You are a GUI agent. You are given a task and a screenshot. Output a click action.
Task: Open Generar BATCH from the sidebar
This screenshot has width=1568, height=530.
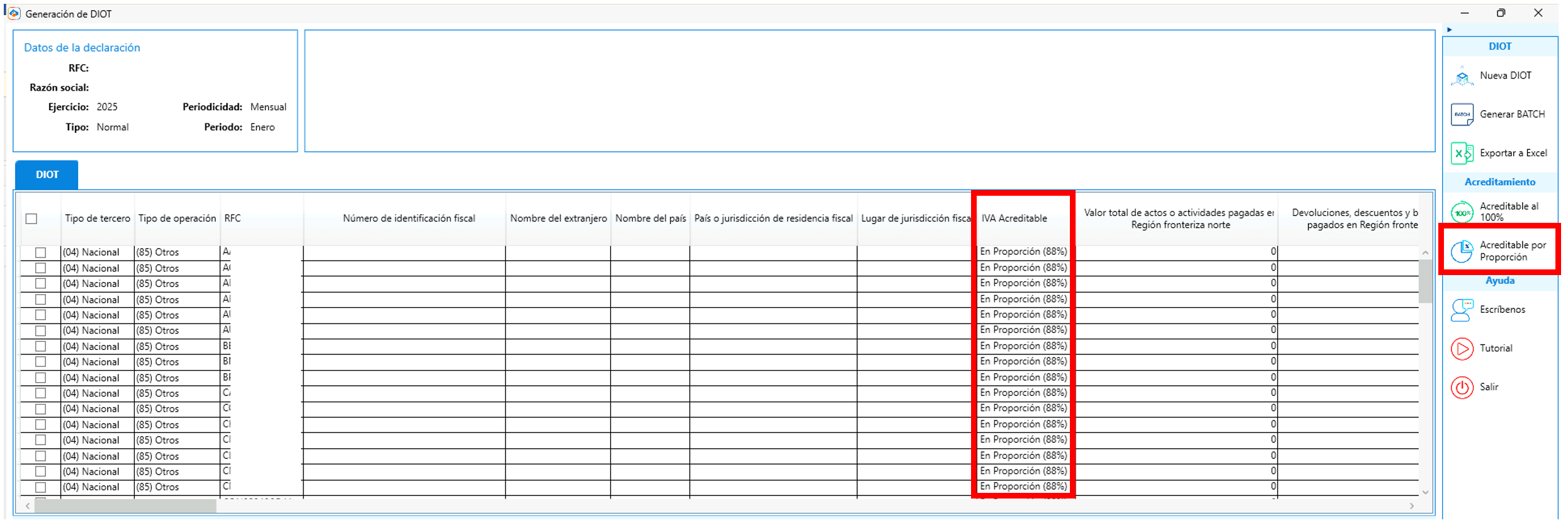click(x=1499, y=115)
